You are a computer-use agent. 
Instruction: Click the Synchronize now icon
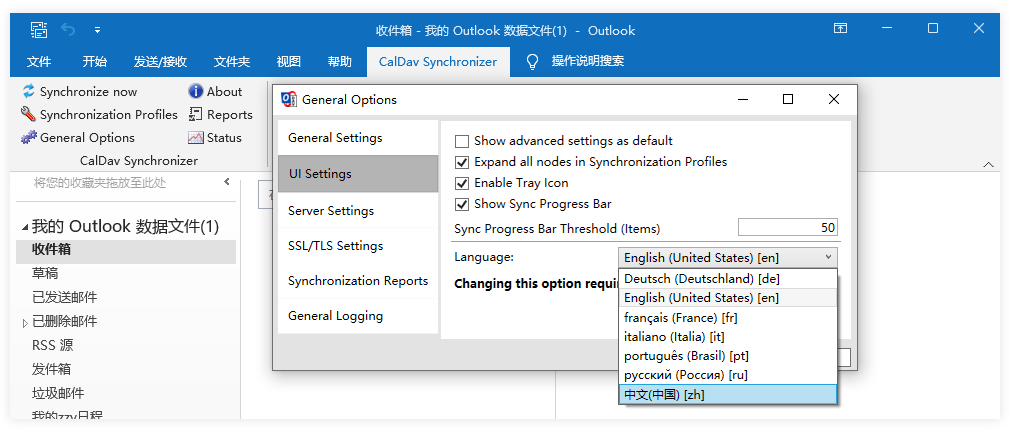(28, 91)
